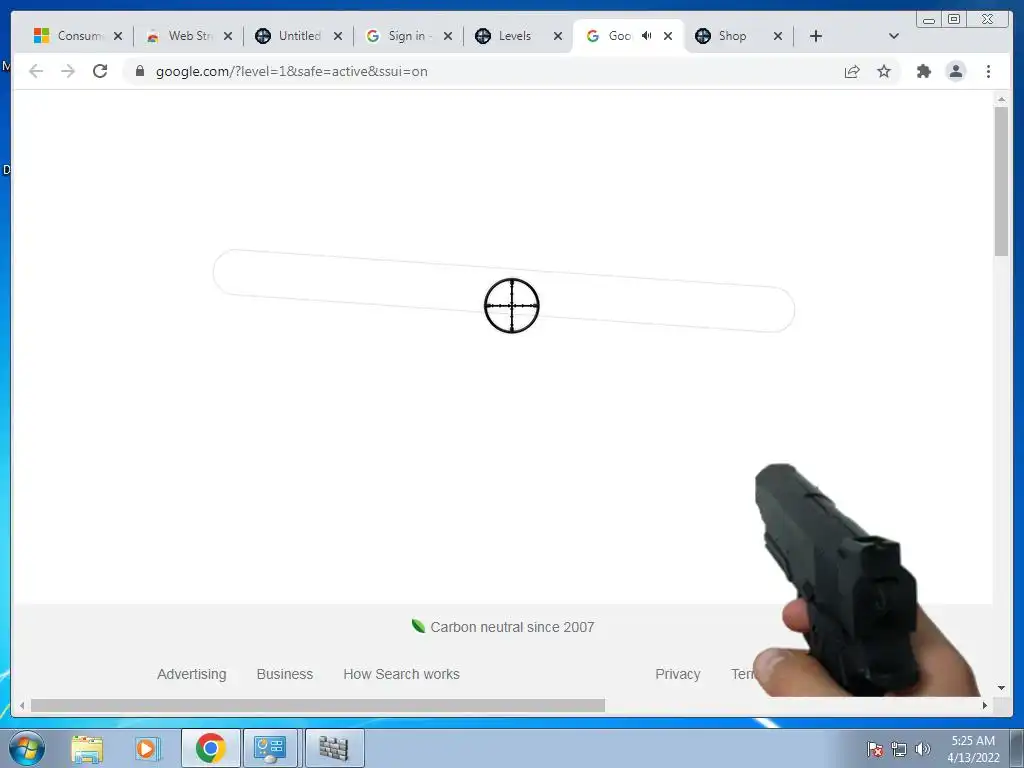Click Chrome icon in taskbar
This screenshot has height=768, width=1024.
pyautogui.click(x=210, y=748)
